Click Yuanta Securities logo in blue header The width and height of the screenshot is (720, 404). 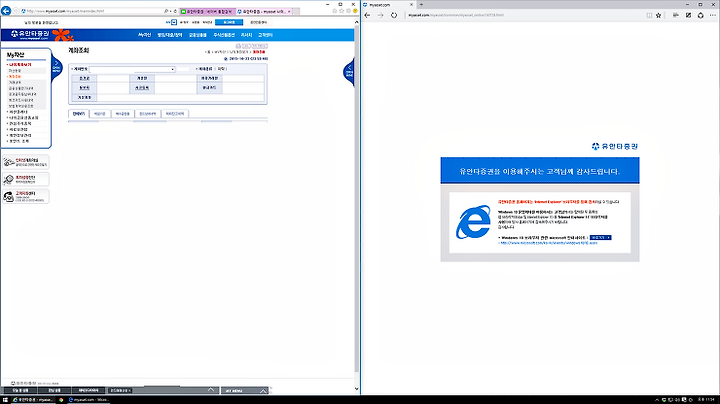[x=30, y=34]
